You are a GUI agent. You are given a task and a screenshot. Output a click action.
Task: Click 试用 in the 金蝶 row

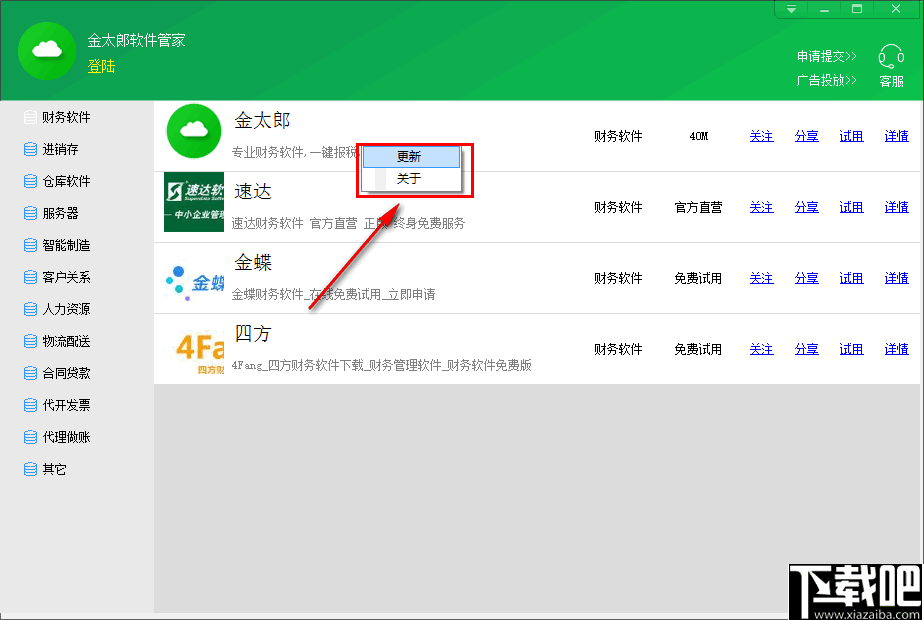(851, 278)
